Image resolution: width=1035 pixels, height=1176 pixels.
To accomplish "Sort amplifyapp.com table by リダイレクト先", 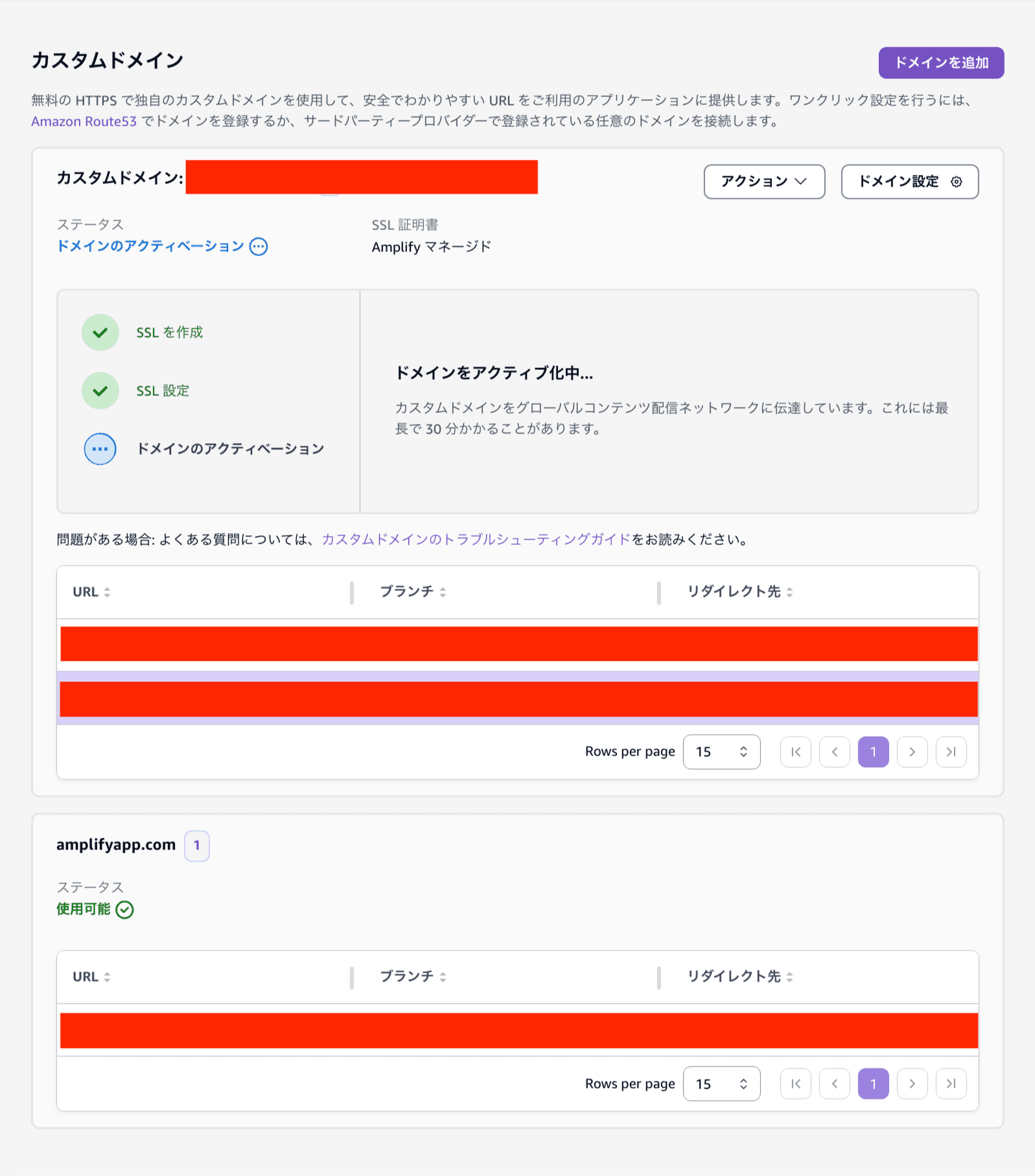I will click(740, 976).
